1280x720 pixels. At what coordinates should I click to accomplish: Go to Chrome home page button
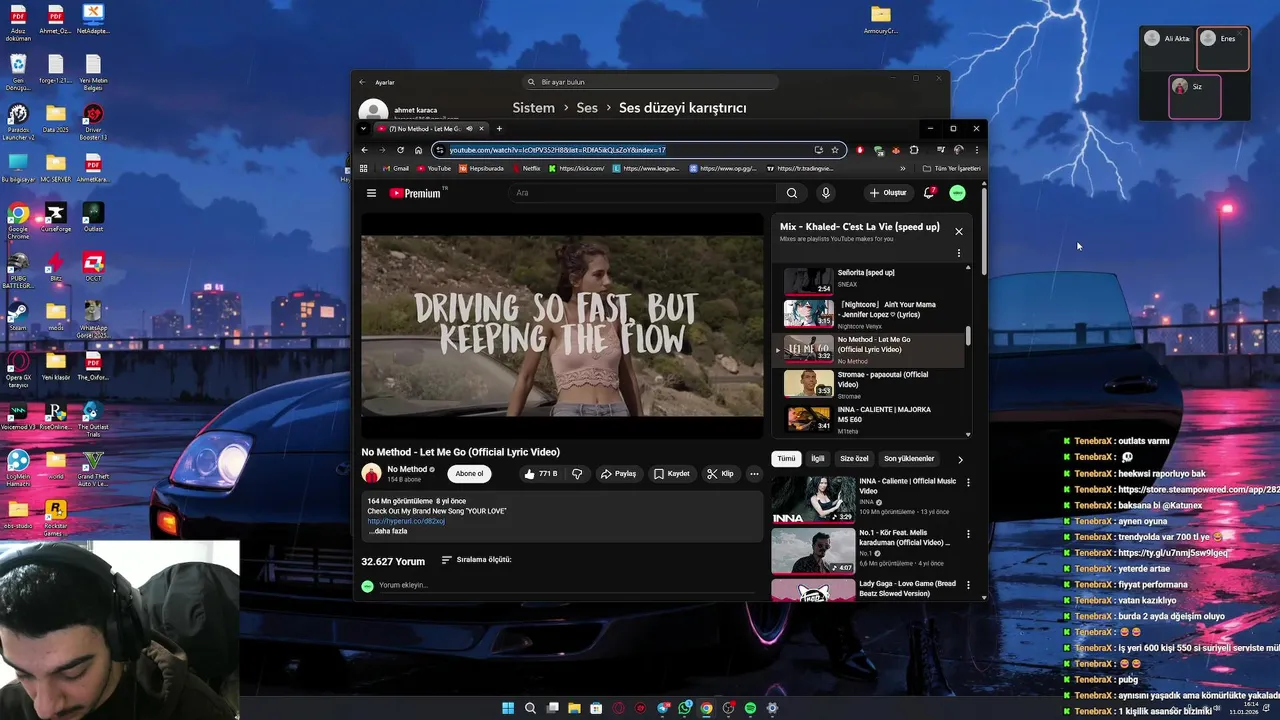coord(418,150)
